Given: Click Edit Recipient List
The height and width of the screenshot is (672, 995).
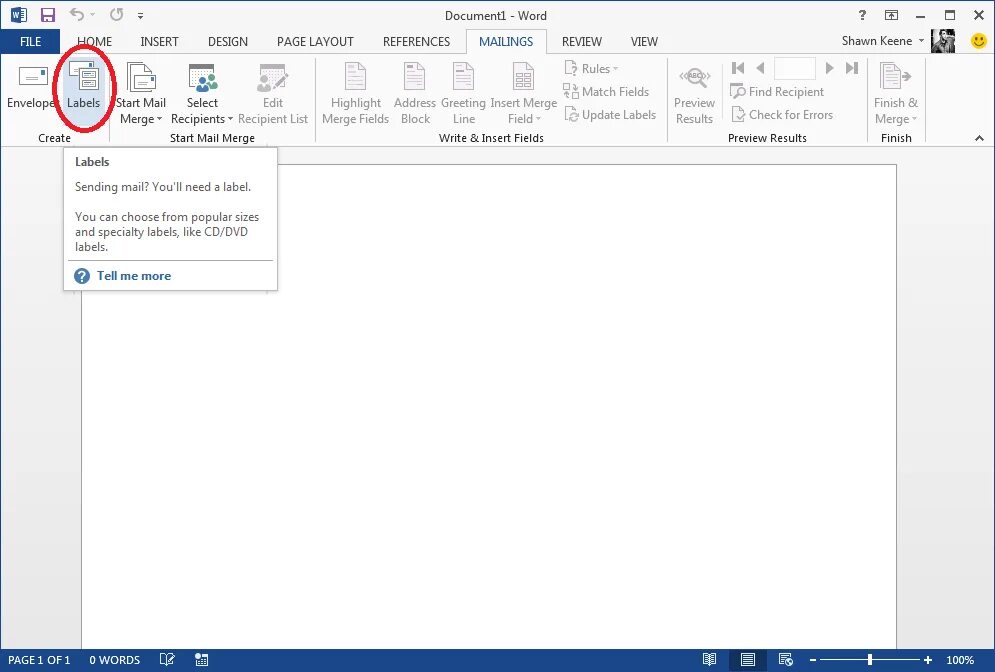Looking at the screenshot, I should [x=273, y=93].
